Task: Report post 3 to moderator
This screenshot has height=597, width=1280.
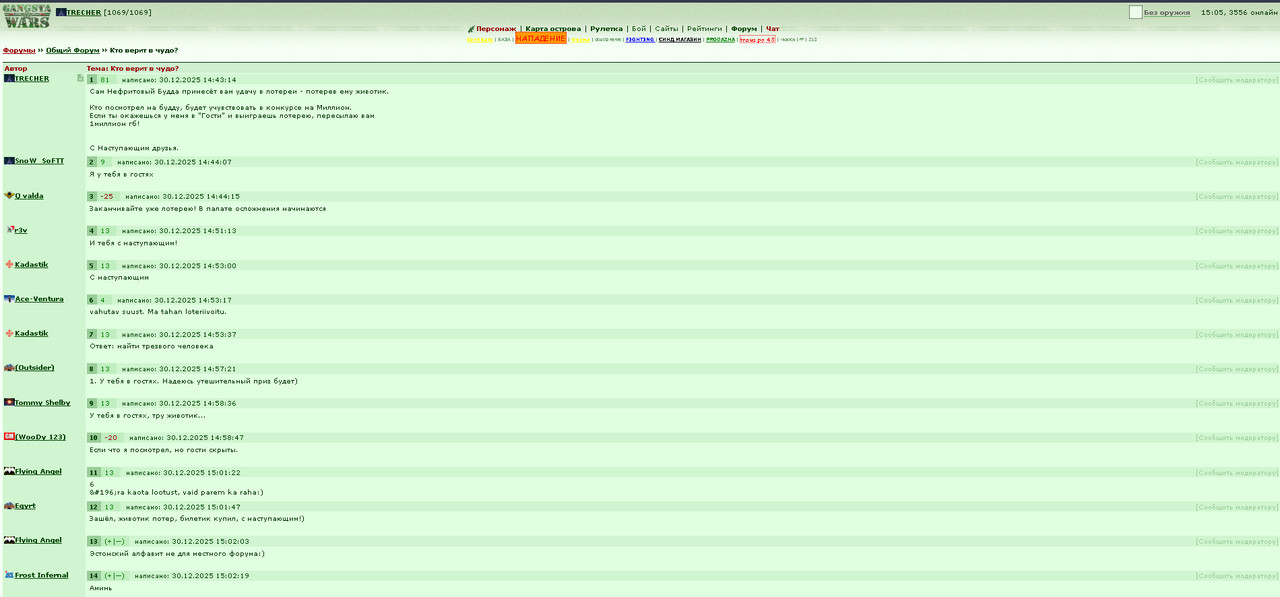Action: pyautogui.click(x=1237, y=196)
